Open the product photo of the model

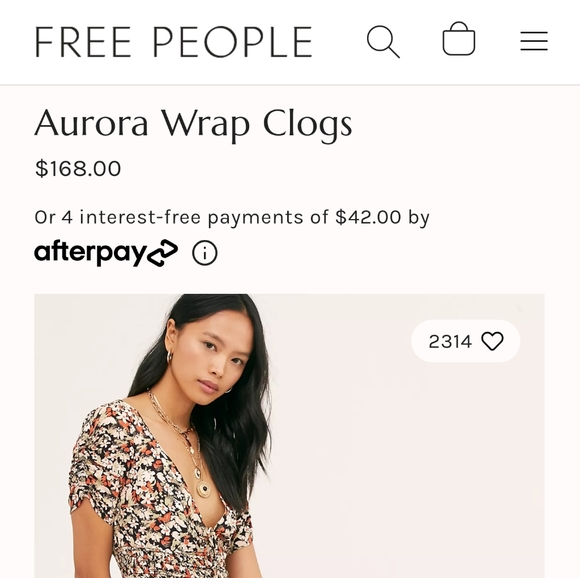[x=289, y=436]
